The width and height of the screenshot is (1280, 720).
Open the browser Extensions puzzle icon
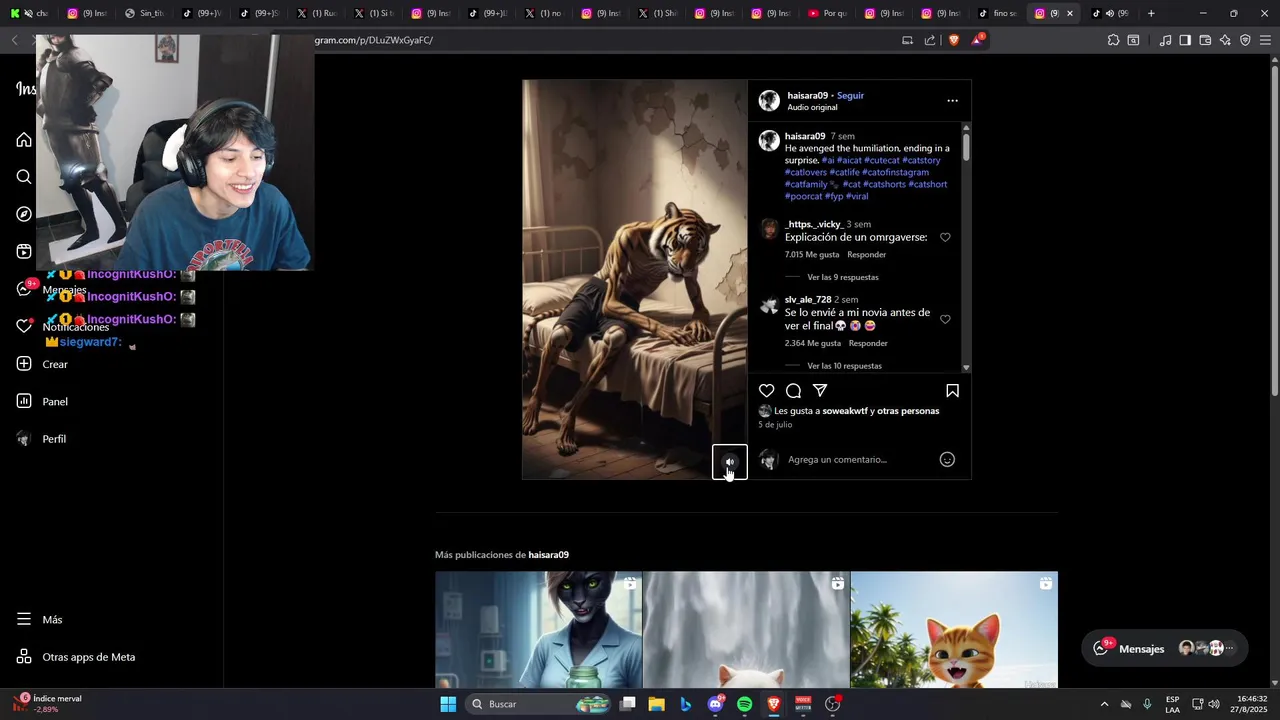click(x=1113, y=40)
